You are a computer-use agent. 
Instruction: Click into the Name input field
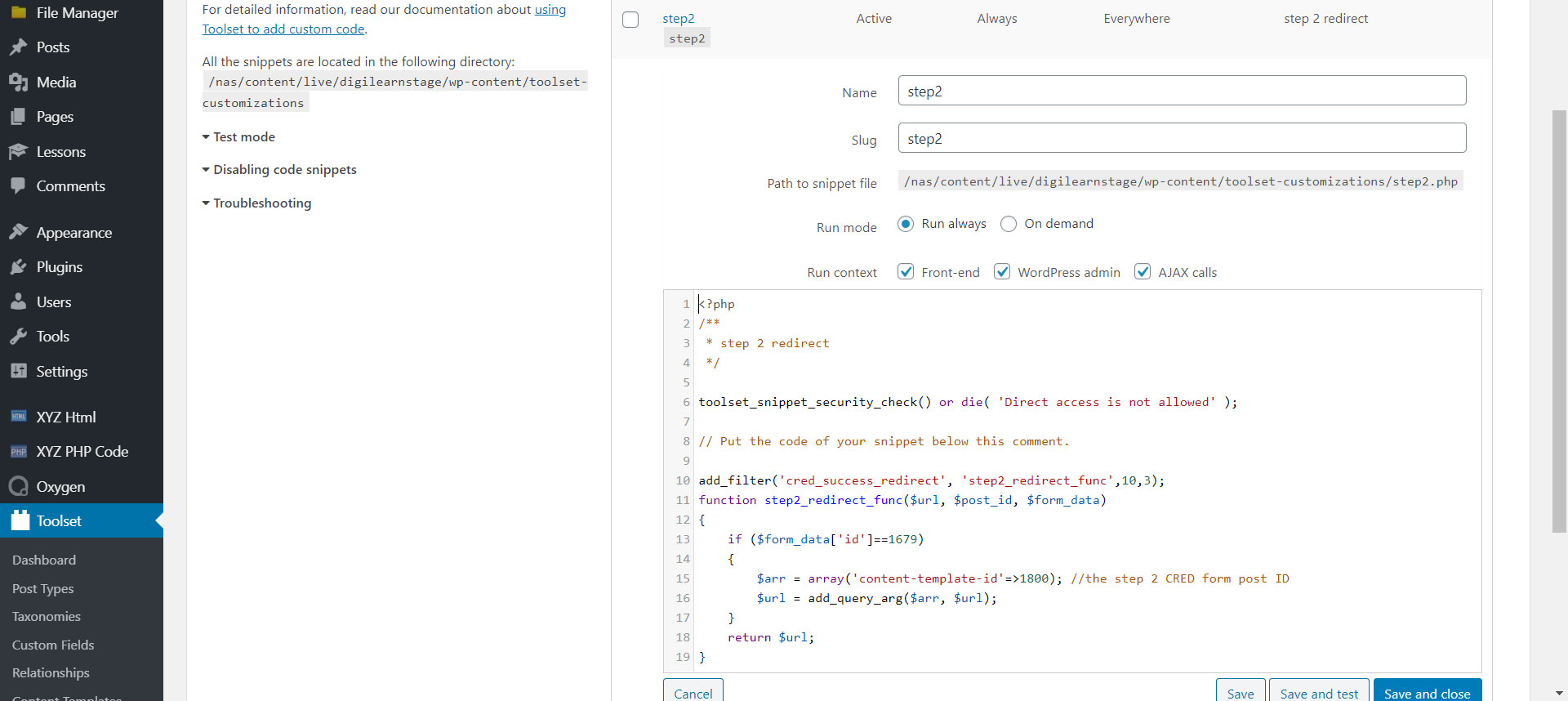click(x=1182, y=91)
